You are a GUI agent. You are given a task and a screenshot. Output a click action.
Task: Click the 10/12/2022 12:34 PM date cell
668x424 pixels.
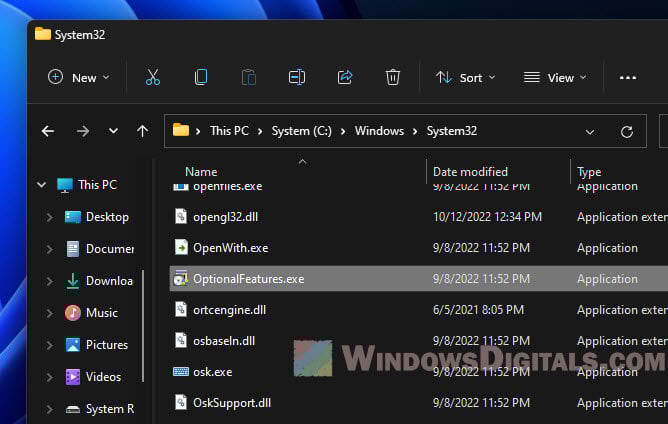(487, 217)
